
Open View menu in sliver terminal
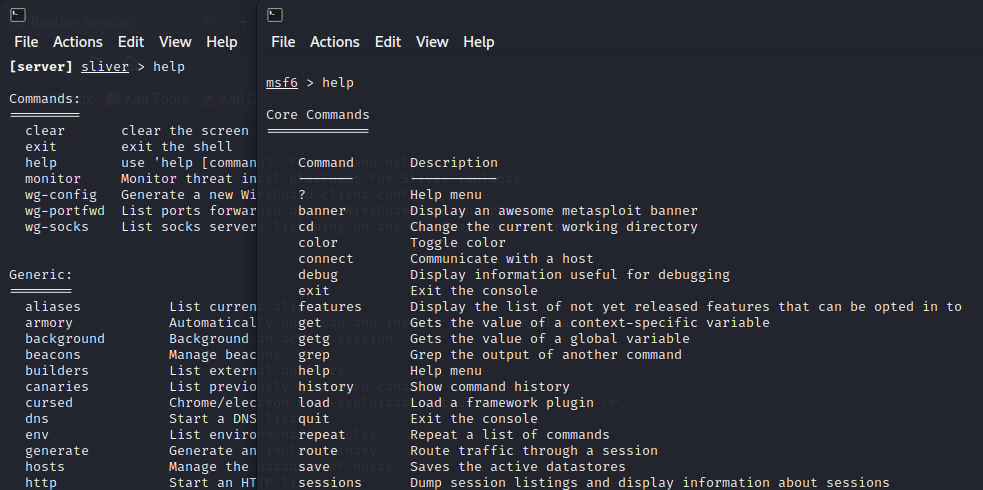175,42
